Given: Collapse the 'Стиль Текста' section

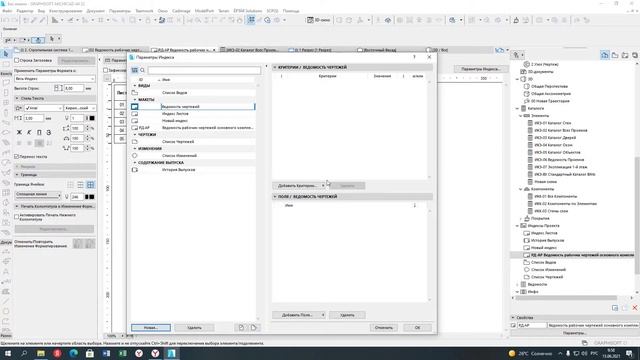Looking at the screenshot, I should tap(17, 98).
